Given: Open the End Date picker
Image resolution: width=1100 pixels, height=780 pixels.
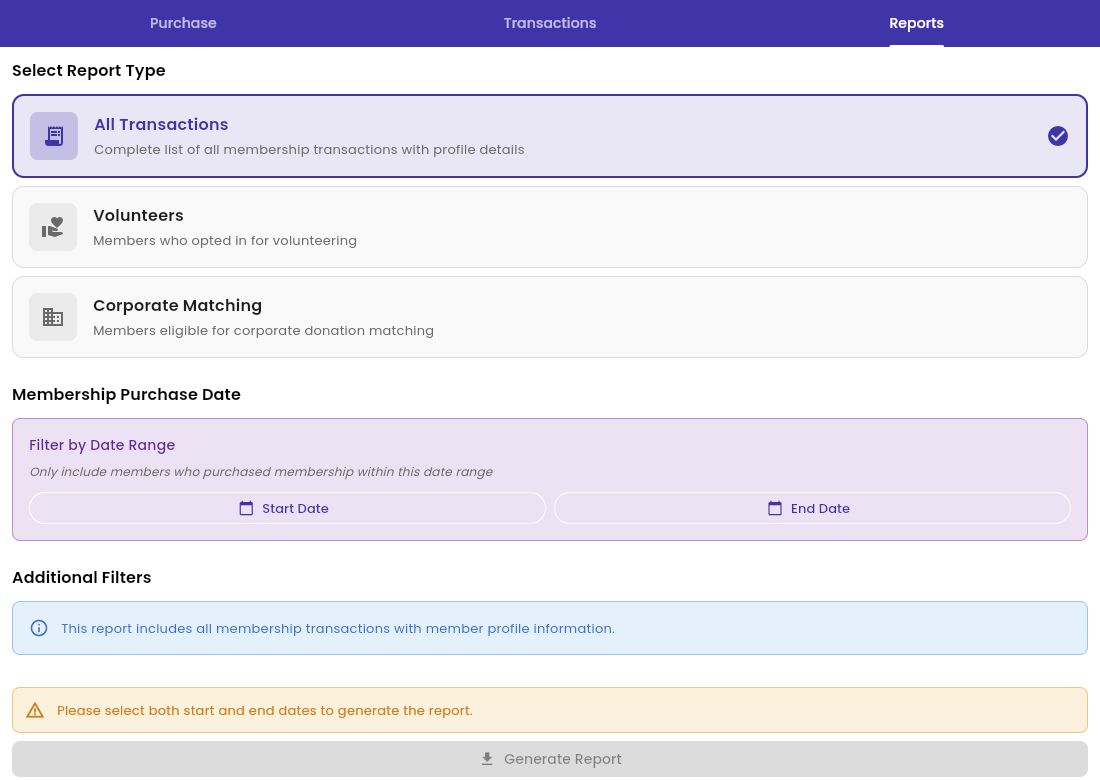Looking at the screenshot, I should 812,508.
